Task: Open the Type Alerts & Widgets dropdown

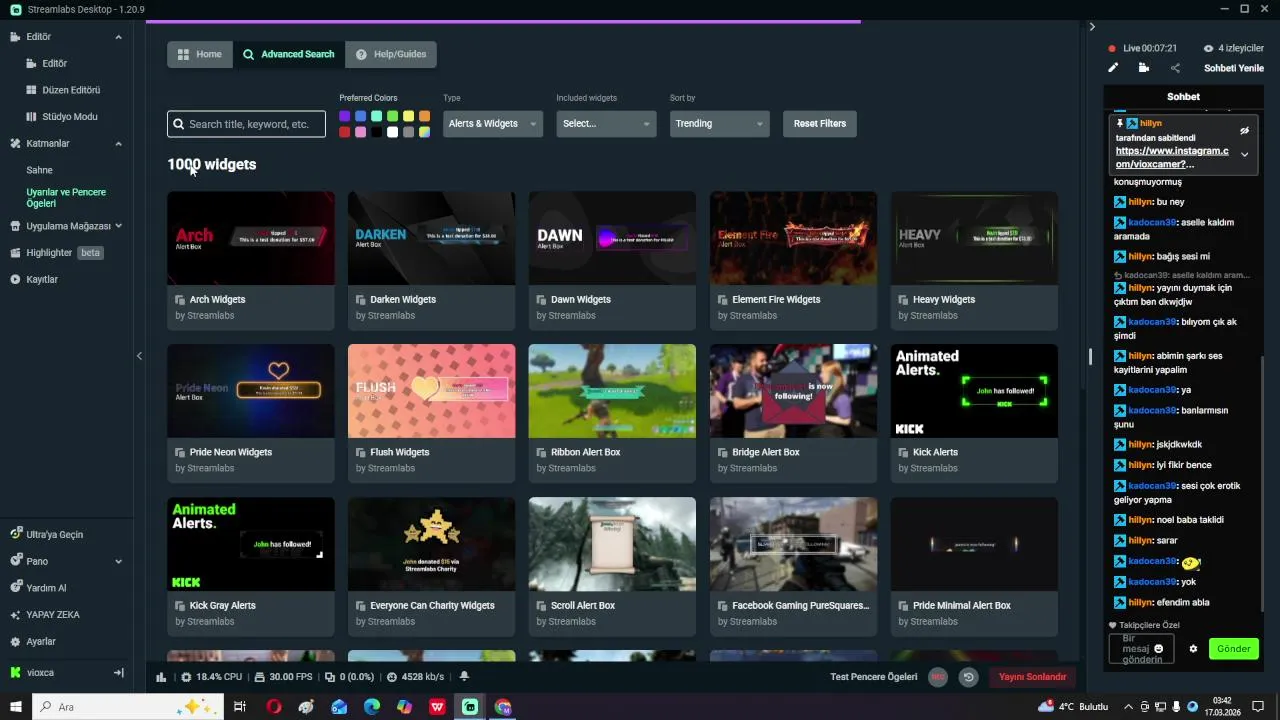Action: pyautogui.click(x=493, y=124)
